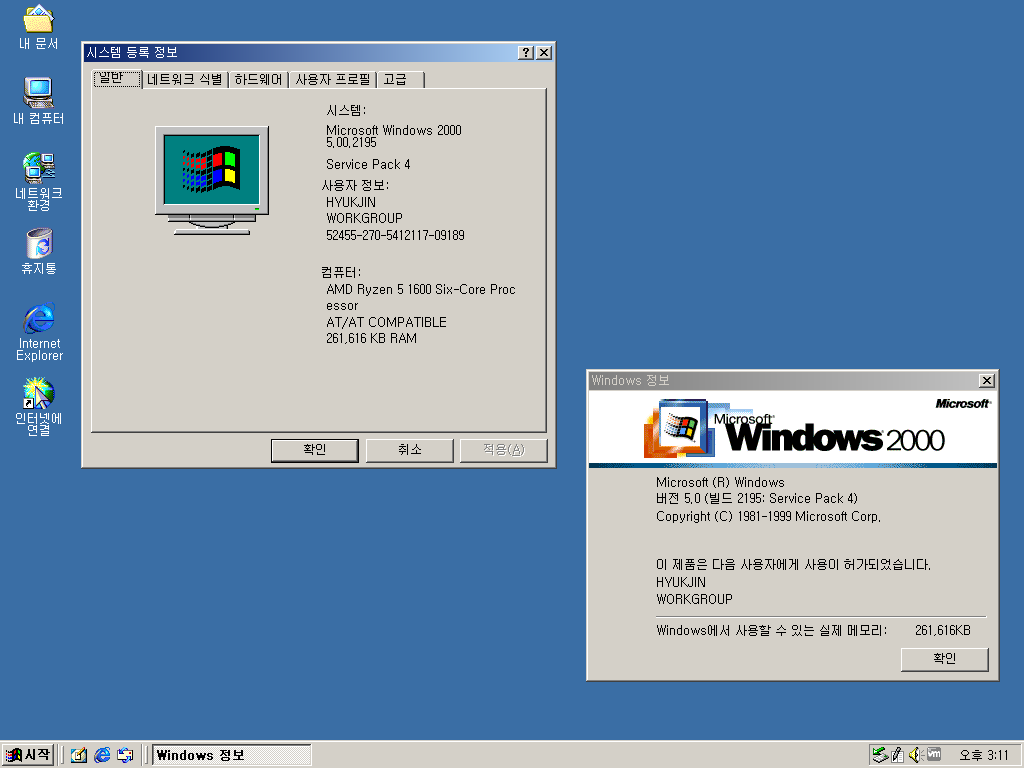Image resolution: width=1024 pixels, height=768 pixels.
Task: Click 'HYUKJIN' in System Properties
Action: click(x=351, y=202)
